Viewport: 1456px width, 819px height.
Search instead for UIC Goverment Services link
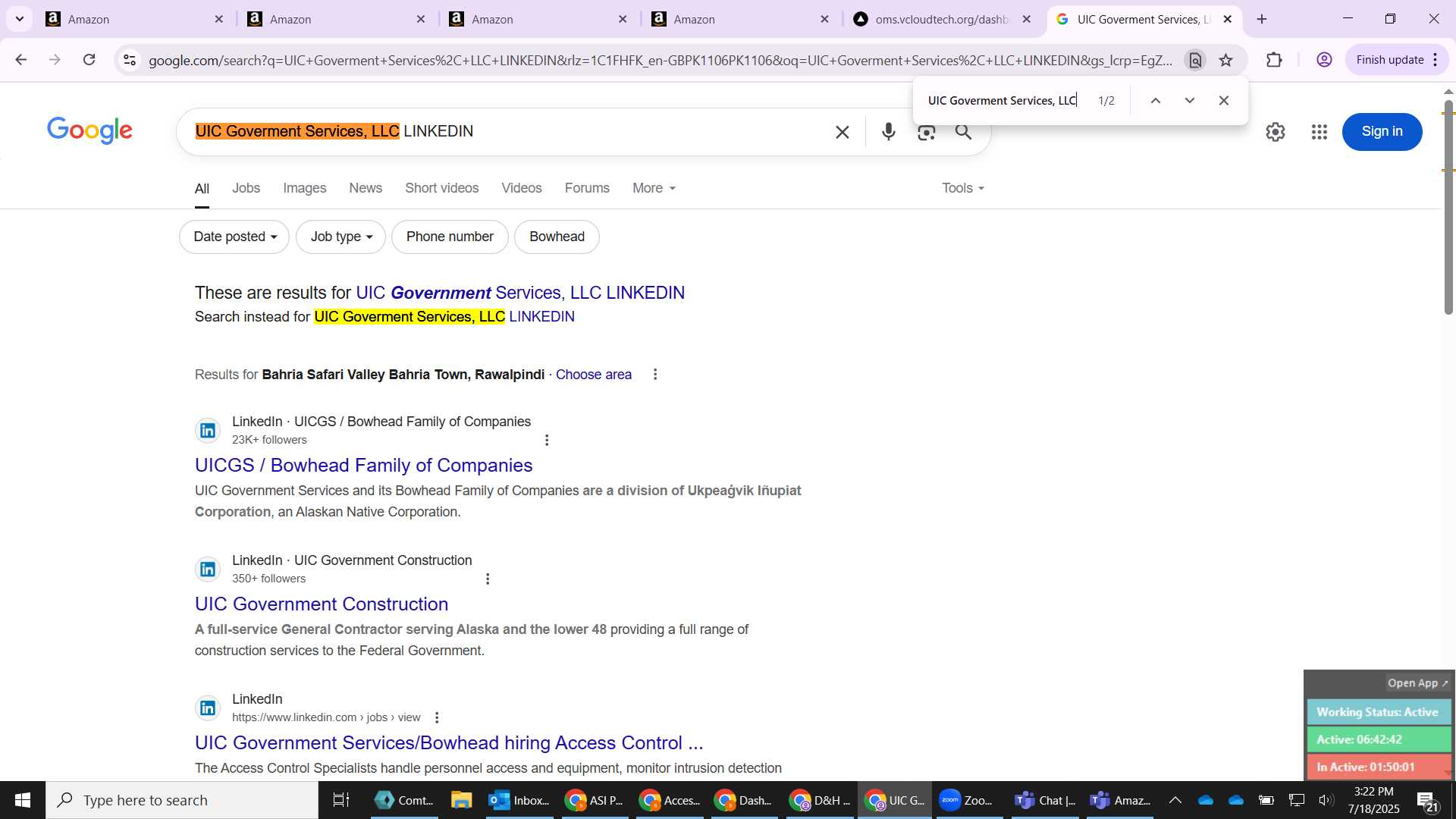tap(444, 316)
